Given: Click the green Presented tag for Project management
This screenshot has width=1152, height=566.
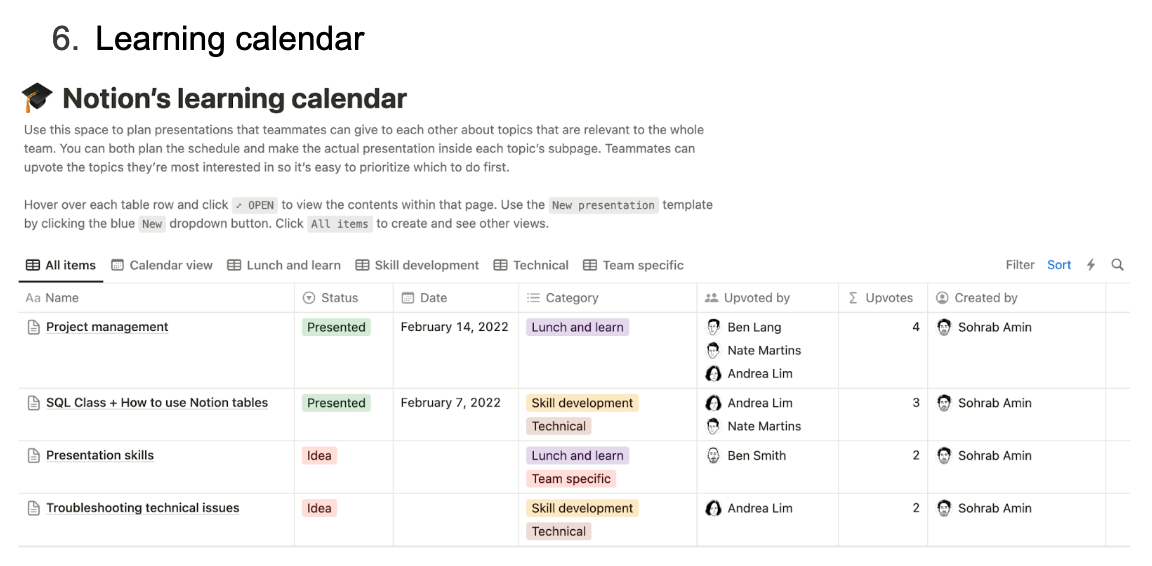Looking at the screenshot, I should pyautogui.click(x=336, y=327).
